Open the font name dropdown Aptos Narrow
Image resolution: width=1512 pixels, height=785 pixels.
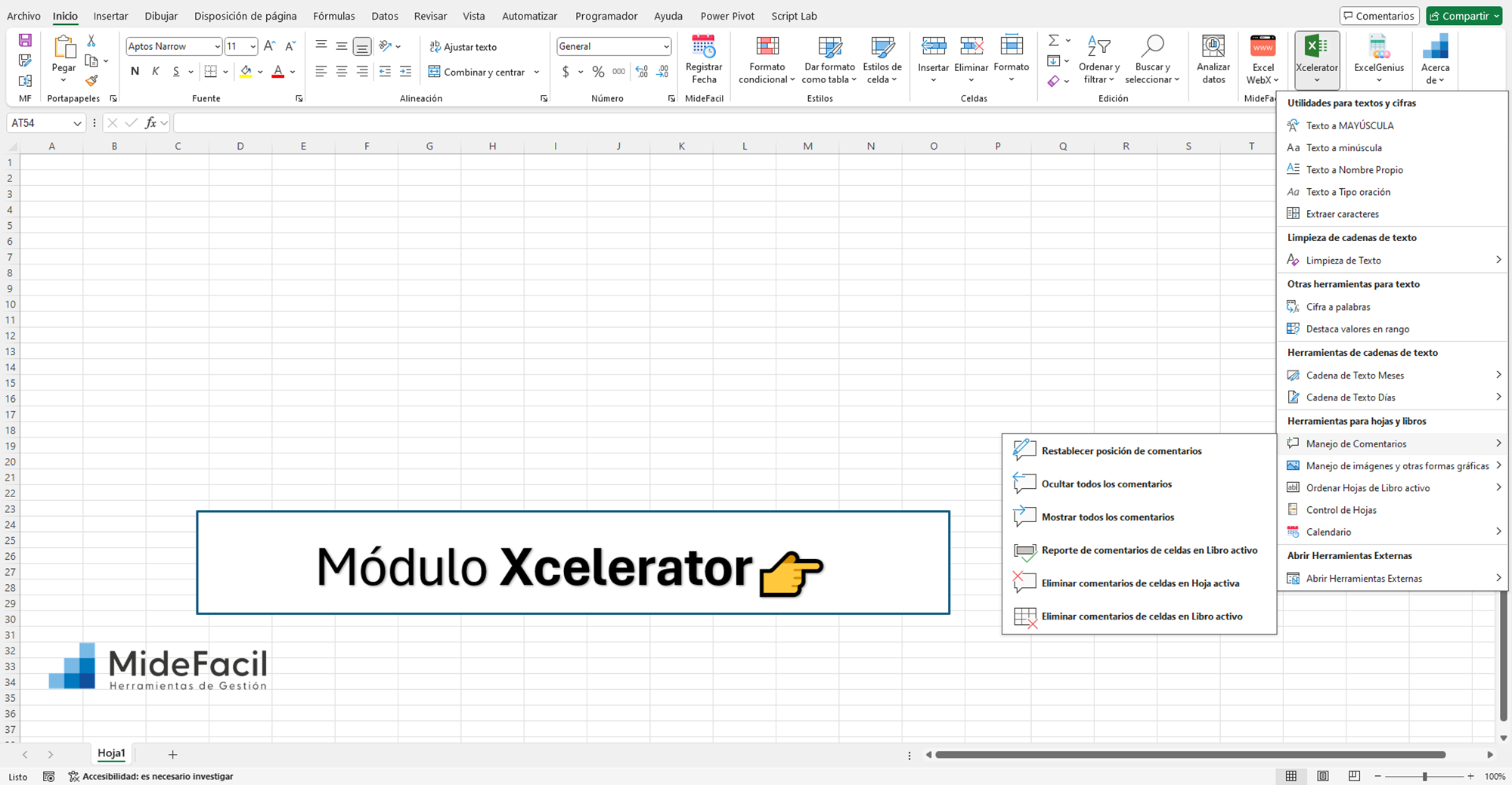click(217, 47)
